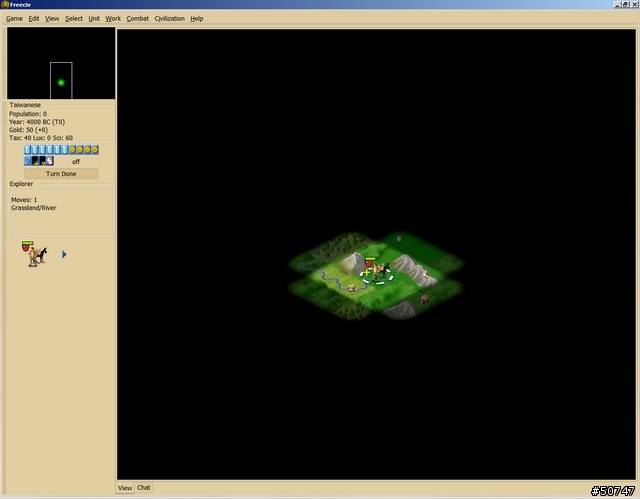Click the mountain tile left of the Explorer
Viewport: 640px width, 499px height.
click(x=353, y=262)
